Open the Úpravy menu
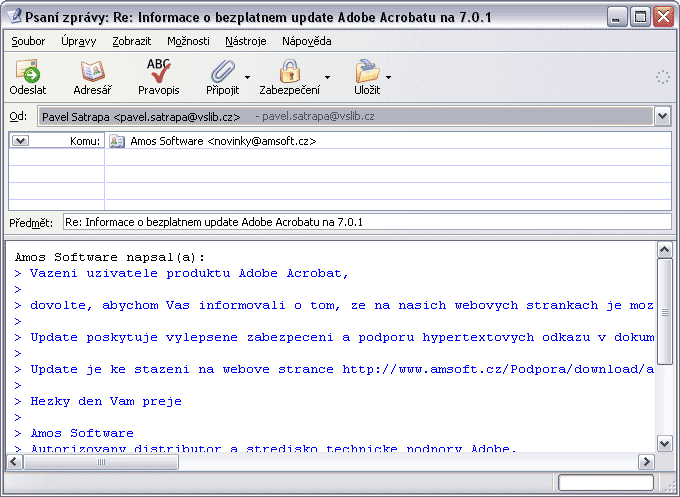Screen dimensions: 680x497 pos(78,41)
